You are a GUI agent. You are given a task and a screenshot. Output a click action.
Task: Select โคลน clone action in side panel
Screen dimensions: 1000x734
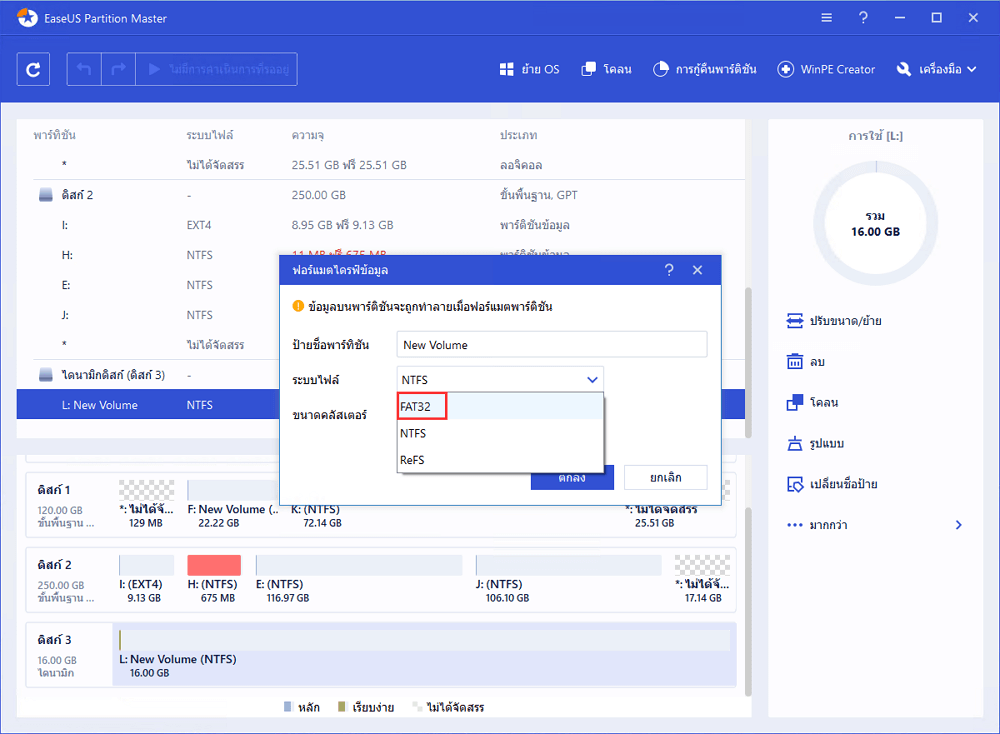[x=812, y=402]
